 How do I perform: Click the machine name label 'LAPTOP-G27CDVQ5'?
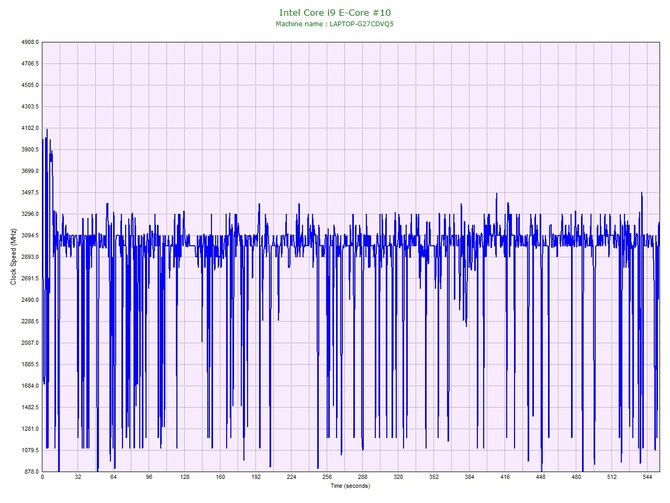point(361,24)
